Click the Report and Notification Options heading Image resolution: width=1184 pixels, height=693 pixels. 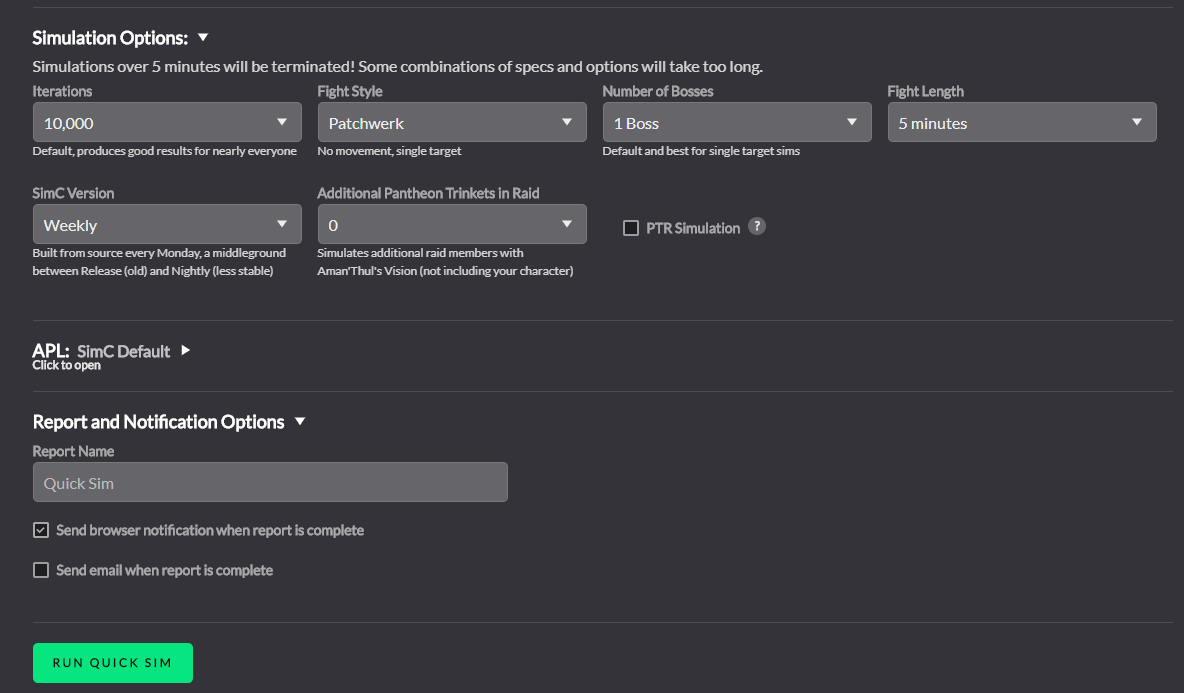(x=159, y=422)
